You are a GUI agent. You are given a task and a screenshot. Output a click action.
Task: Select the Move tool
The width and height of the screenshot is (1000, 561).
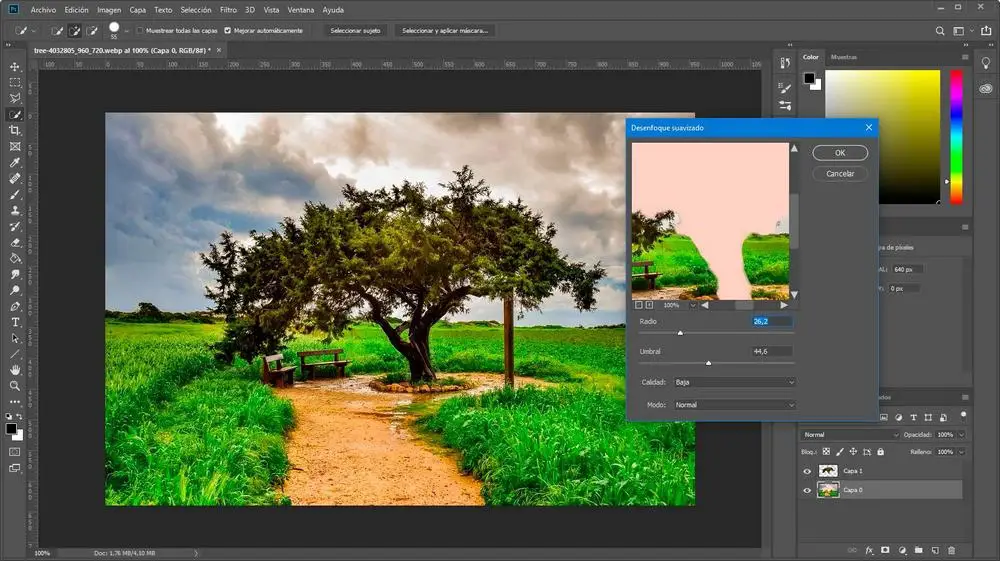pos(15,67)
